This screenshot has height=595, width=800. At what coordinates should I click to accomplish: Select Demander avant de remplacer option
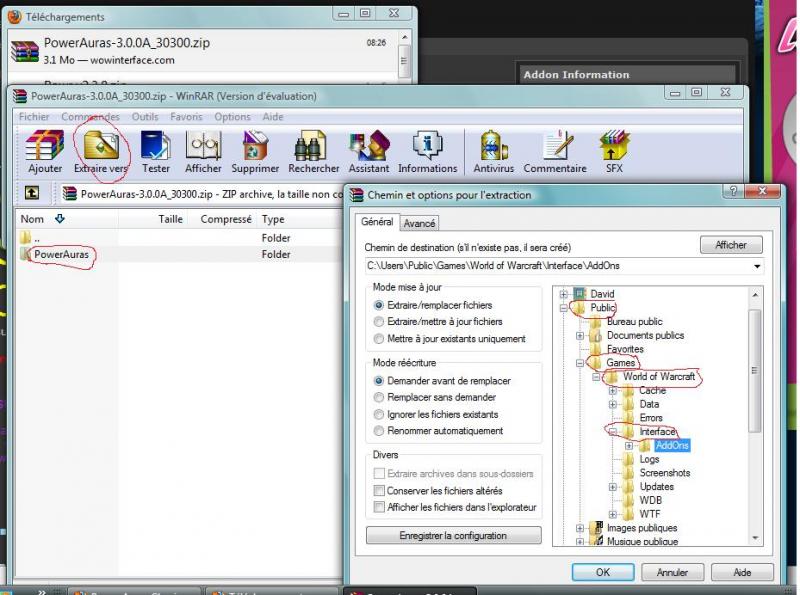[x=379, y=381]
